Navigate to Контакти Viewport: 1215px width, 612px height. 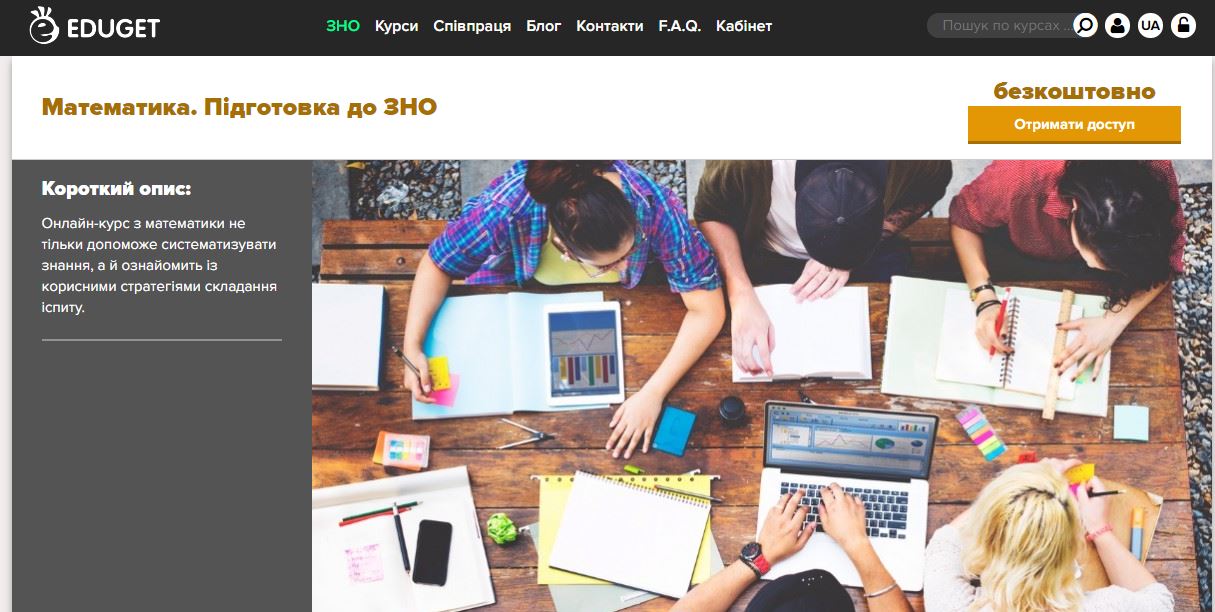click(610, 26)
